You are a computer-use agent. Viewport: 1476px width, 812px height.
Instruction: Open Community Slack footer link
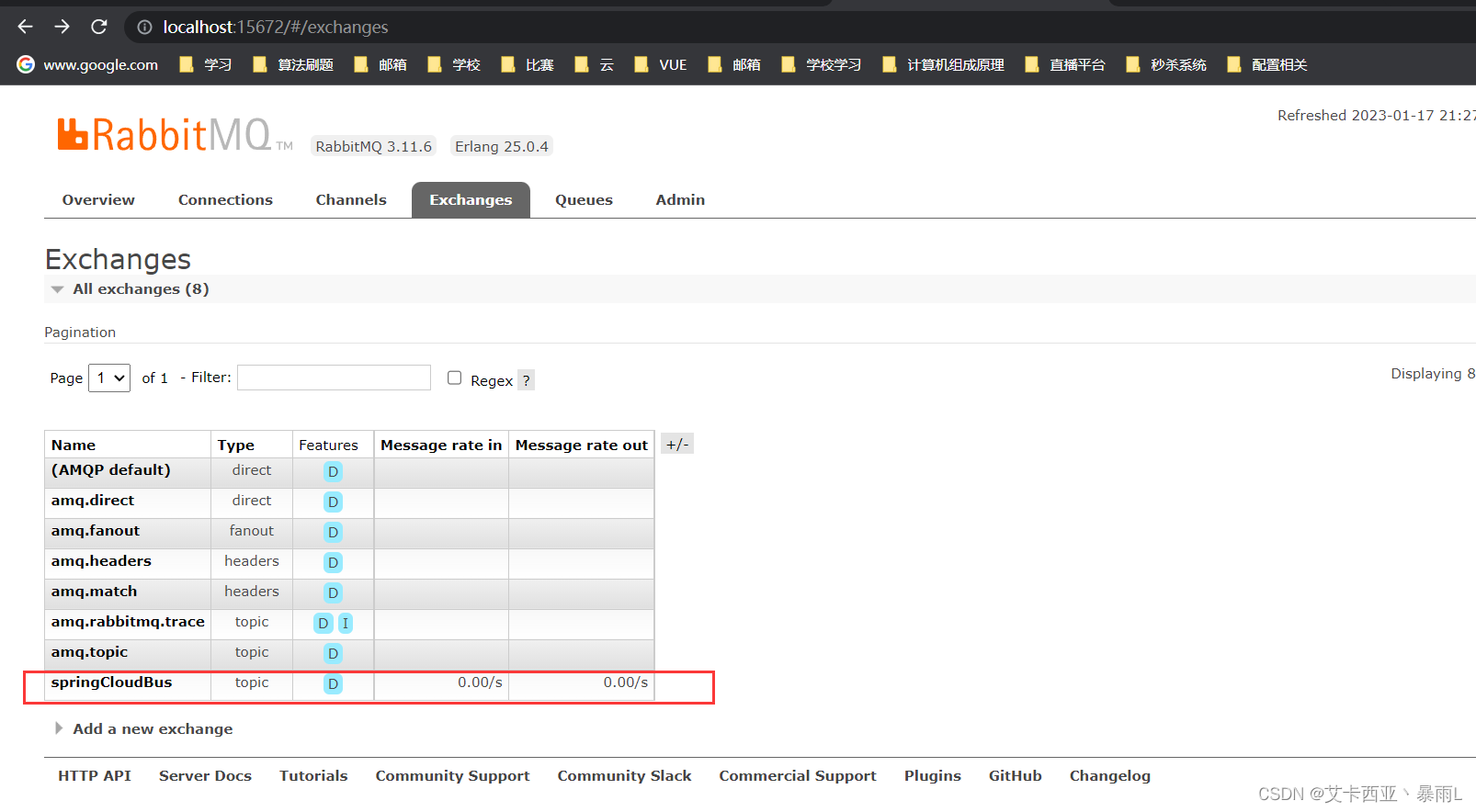(624, 775)
